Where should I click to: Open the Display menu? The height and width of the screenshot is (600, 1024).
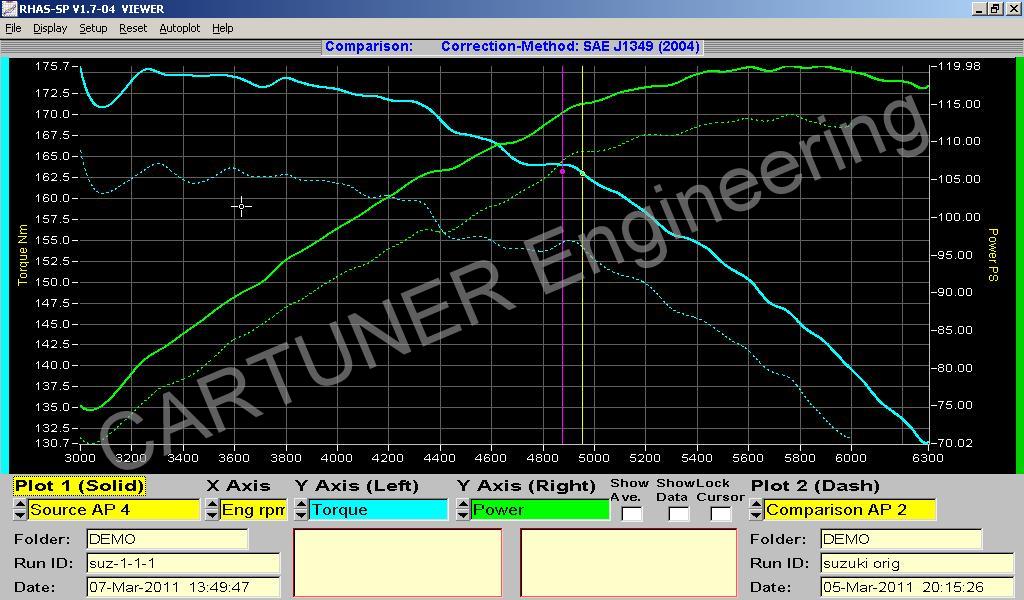(x=50, y=28)
